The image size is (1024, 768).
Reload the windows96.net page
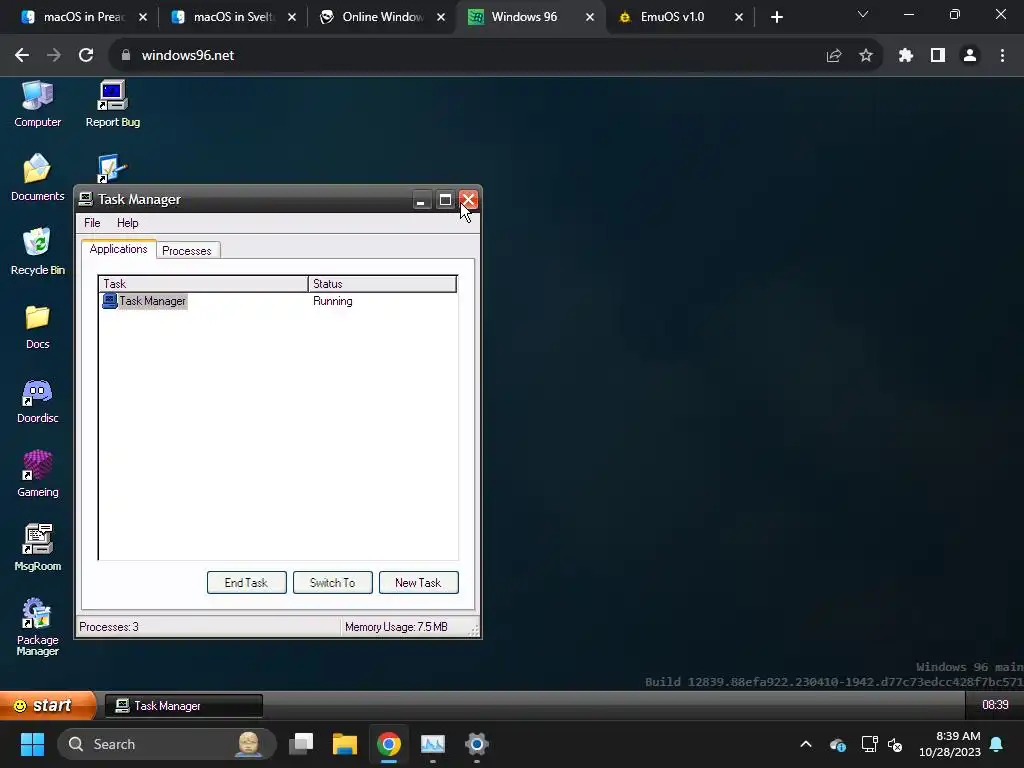click(x=86, y=56)
